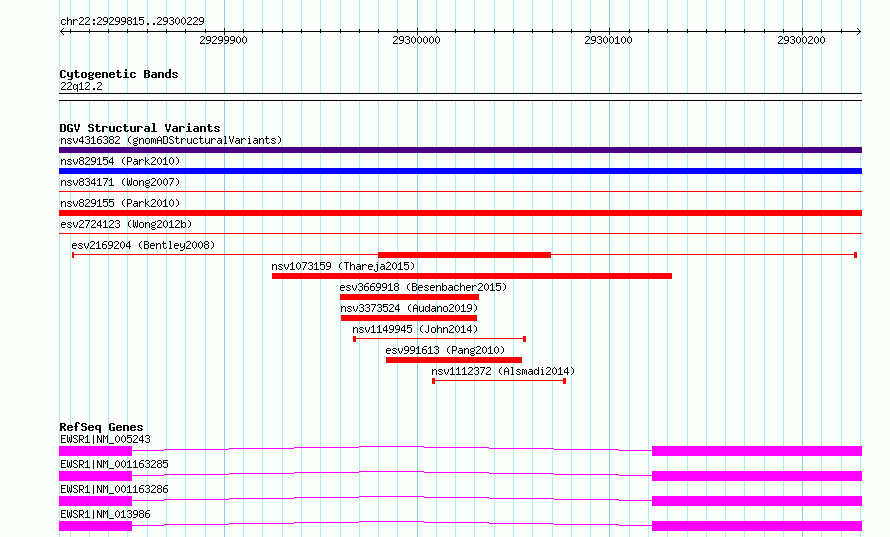Image resolution: width=890 pixels, height=537 pixels.
Task: Select the 22q12.2 band label
Action: 81,86
